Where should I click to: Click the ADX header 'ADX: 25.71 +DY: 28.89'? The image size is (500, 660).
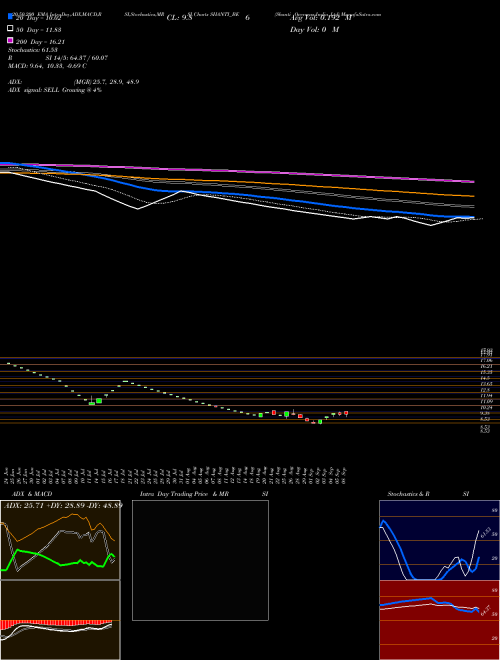(46, 505)
